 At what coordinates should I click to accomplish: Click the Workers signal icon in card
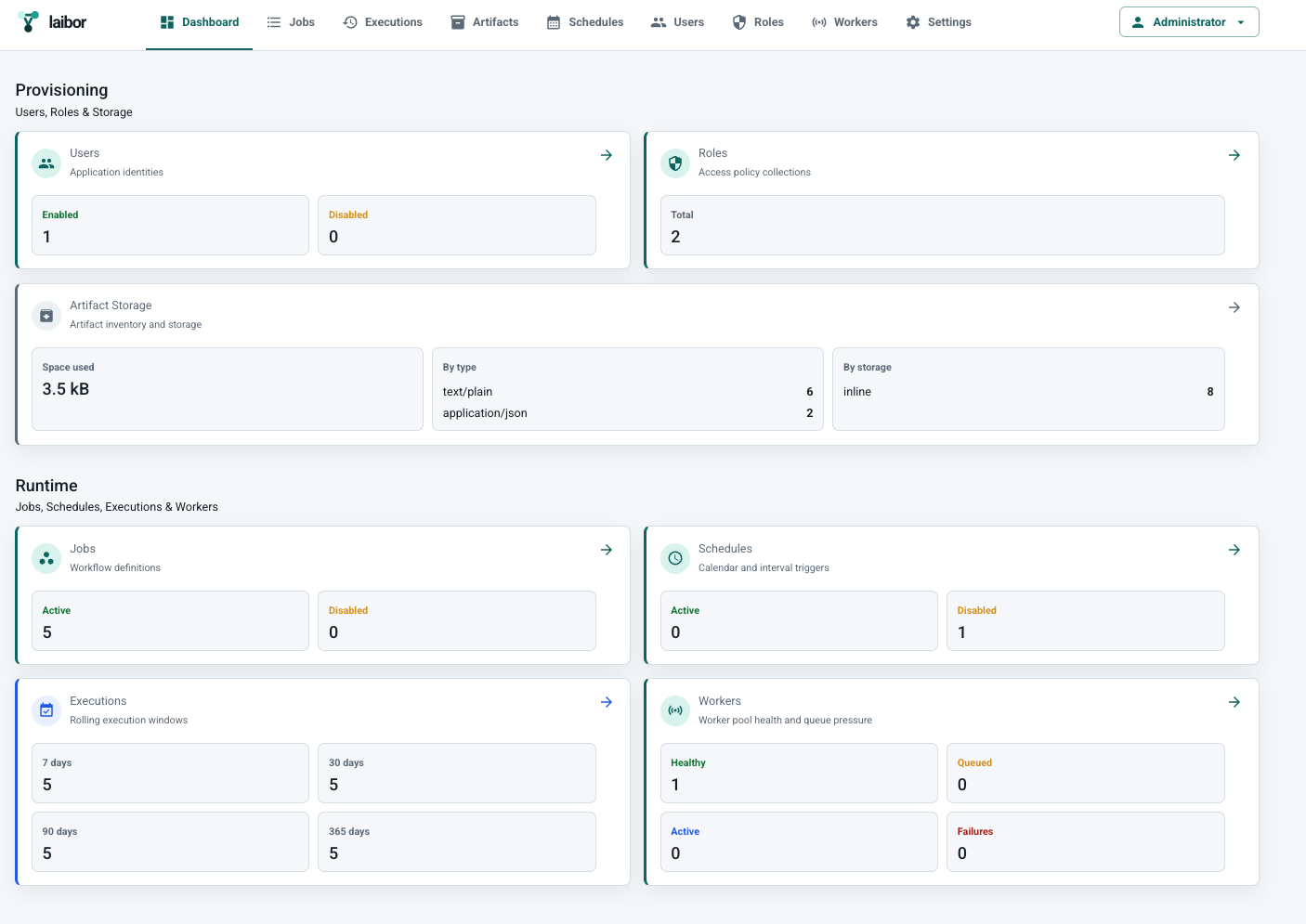point(675,710)
